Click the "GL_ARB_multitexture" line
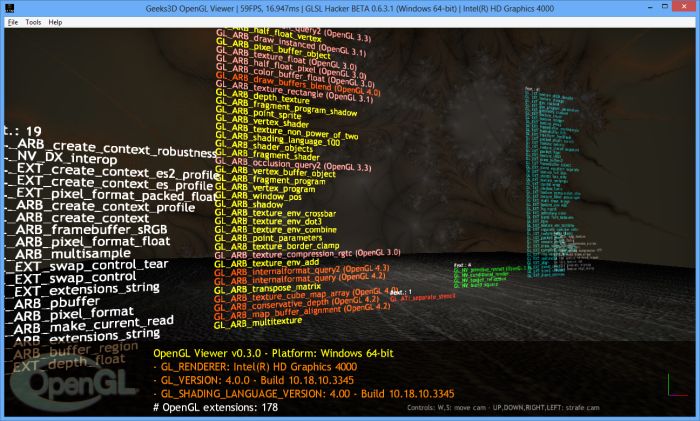The height and width of the screenshot is (421, 700). click(x=258, y=323)
